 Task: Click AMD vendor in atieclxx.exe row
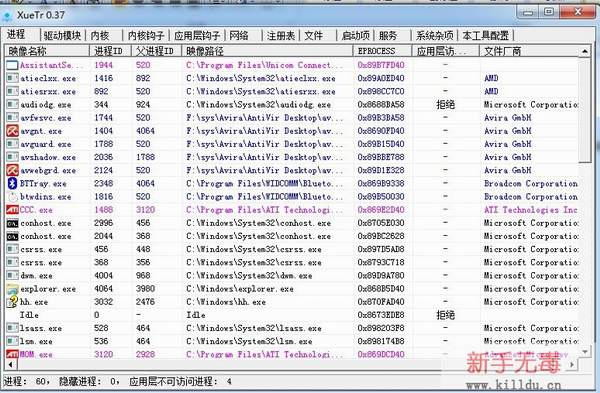coord(491,78)
